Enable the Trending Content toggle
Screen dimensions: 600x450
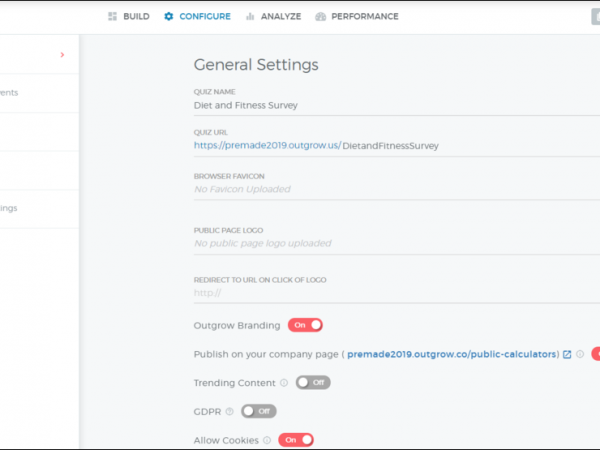tap(313, 382)
